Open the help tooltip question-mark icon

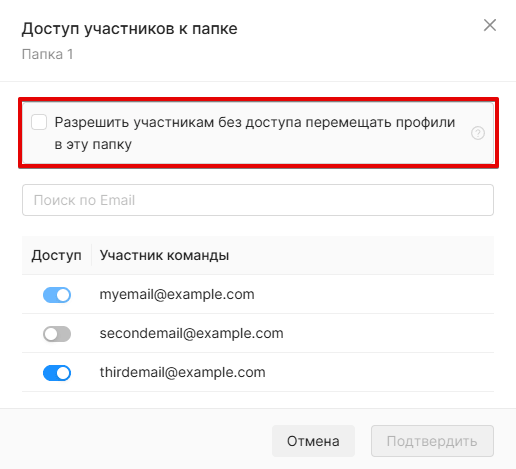(x=478, y=133)
